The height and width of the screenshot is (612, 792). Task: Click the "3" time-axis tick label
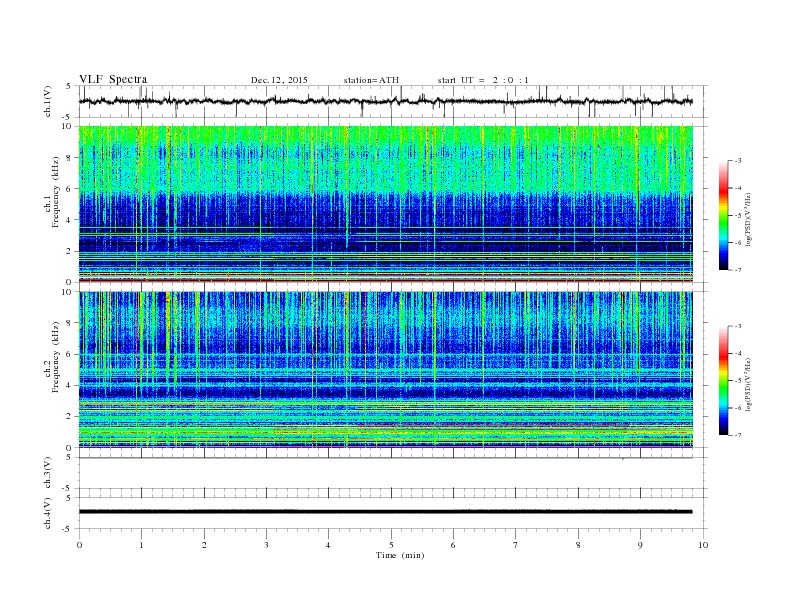pos(266,545)
